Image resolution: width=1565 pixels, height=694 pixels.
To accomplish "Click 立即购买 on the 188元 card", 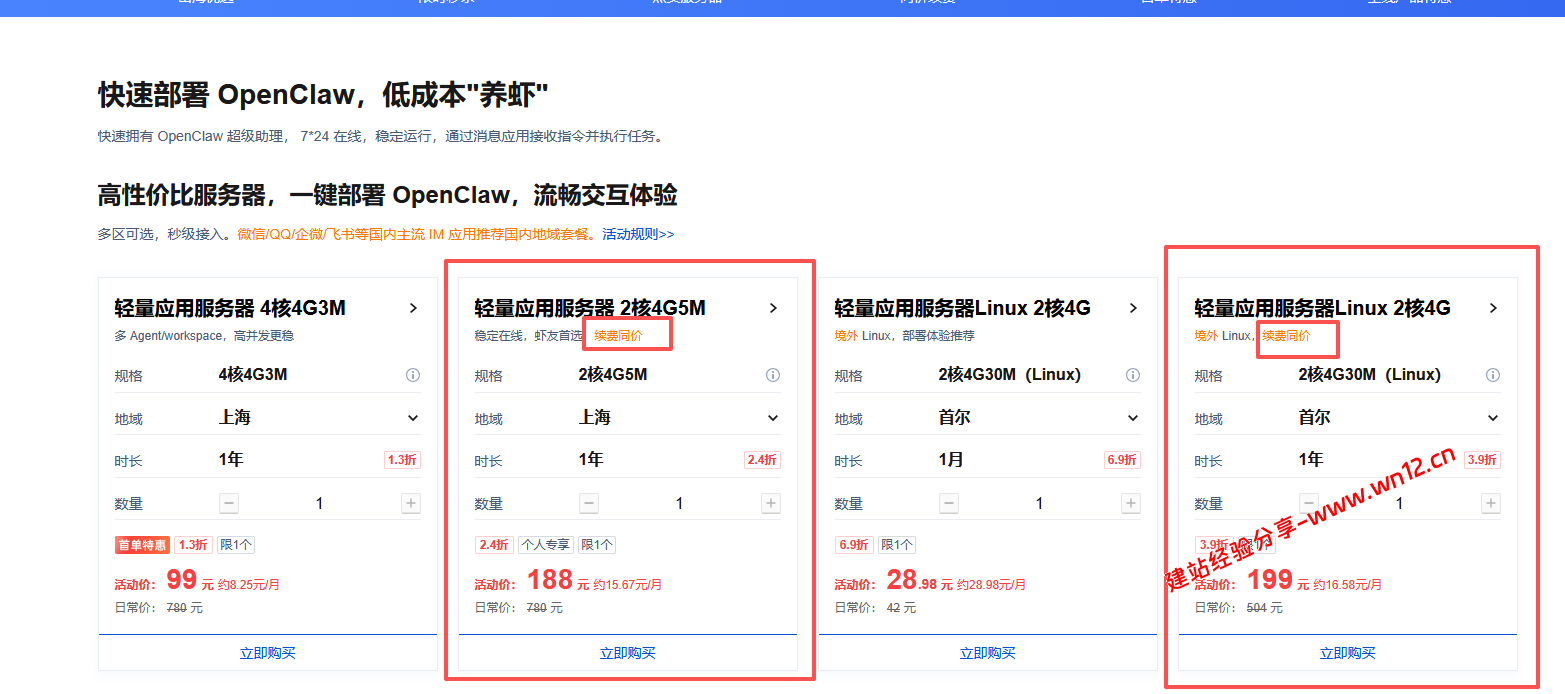I will click(627, 652).
